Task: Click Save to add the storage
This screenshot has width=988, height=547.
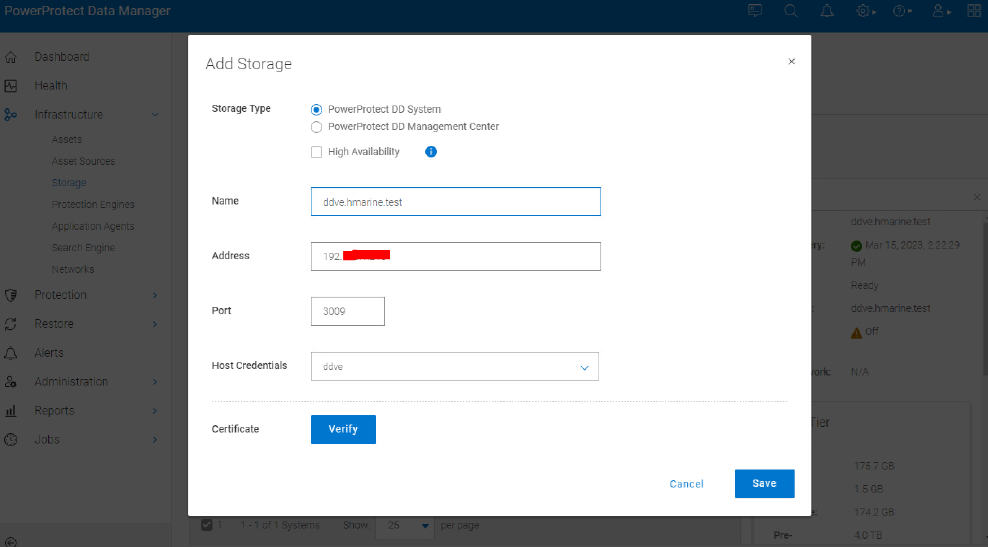Action: click(x=764, y=483)
